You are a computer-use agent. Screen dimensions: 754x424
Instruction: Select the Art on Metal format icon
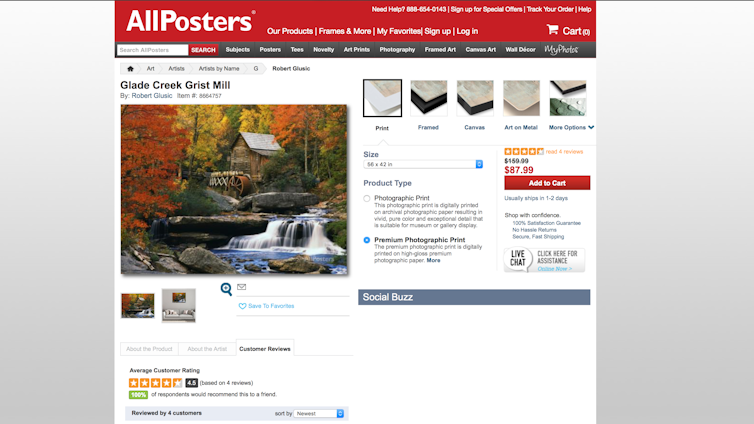tap(521, 98)
